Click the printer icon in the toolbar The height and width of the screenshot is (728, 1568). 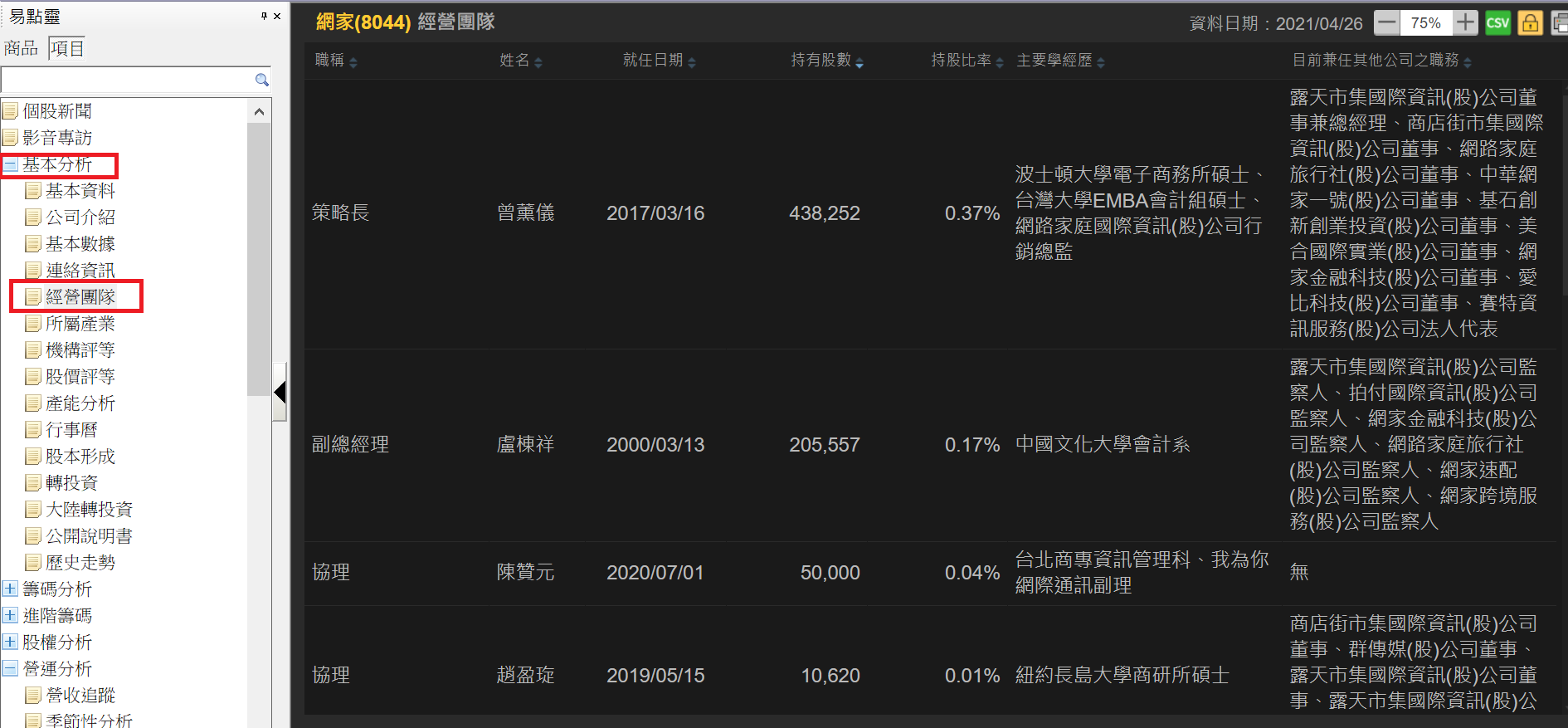[1560, 22]
